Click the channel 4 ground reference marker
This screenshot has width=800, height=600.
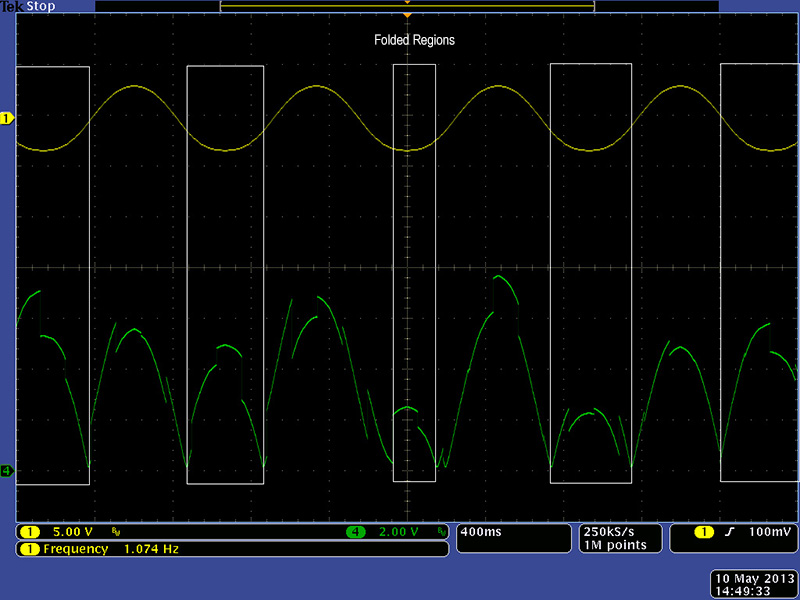(6, 470)
